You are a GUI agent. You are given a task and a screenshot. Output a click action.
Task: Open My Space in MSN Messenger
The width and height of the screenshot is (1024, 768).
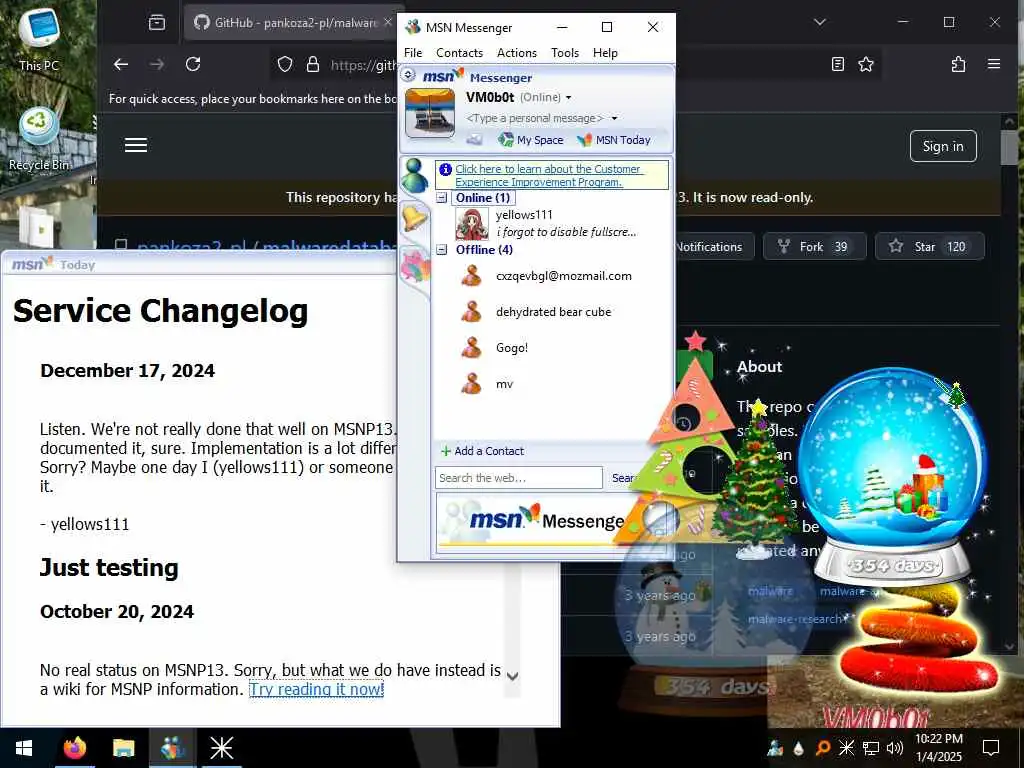[531, 140]
